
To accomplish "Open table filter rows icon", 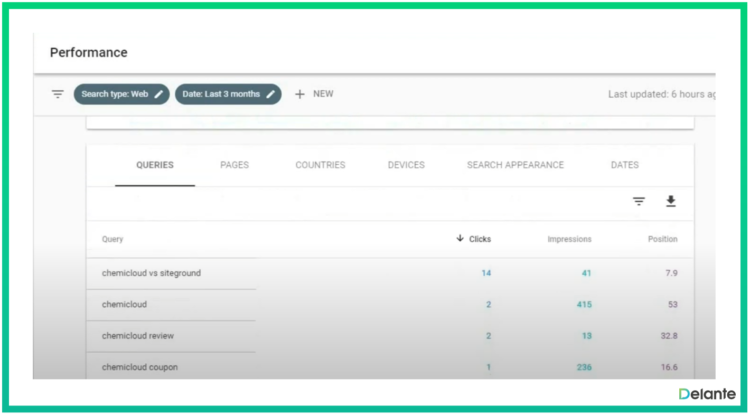I will coord(639,202).
